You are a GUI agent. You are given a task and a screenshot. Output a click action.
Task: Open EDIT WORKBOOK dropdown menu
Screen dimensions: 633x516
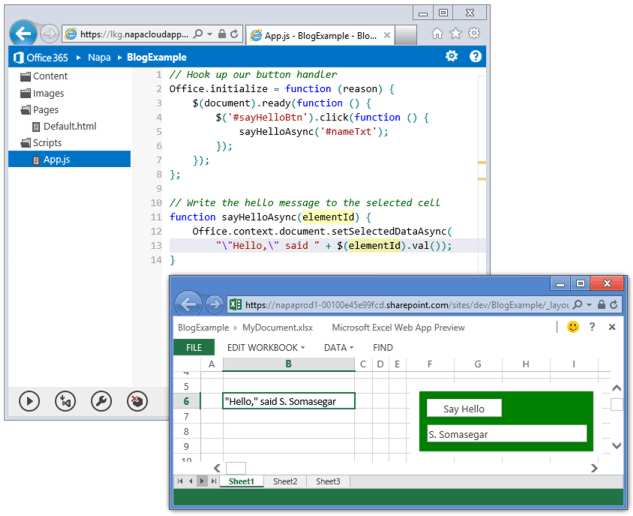pyautogui.click(x=266, y=348)
